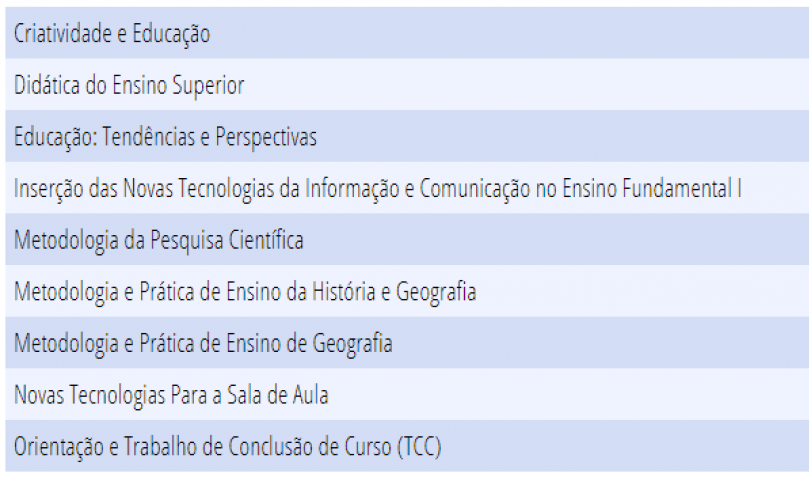This screenshot has height=477, width=809.
Task: Click the word 'História' in the Metodologia row
Action: (x=344, y=291)
